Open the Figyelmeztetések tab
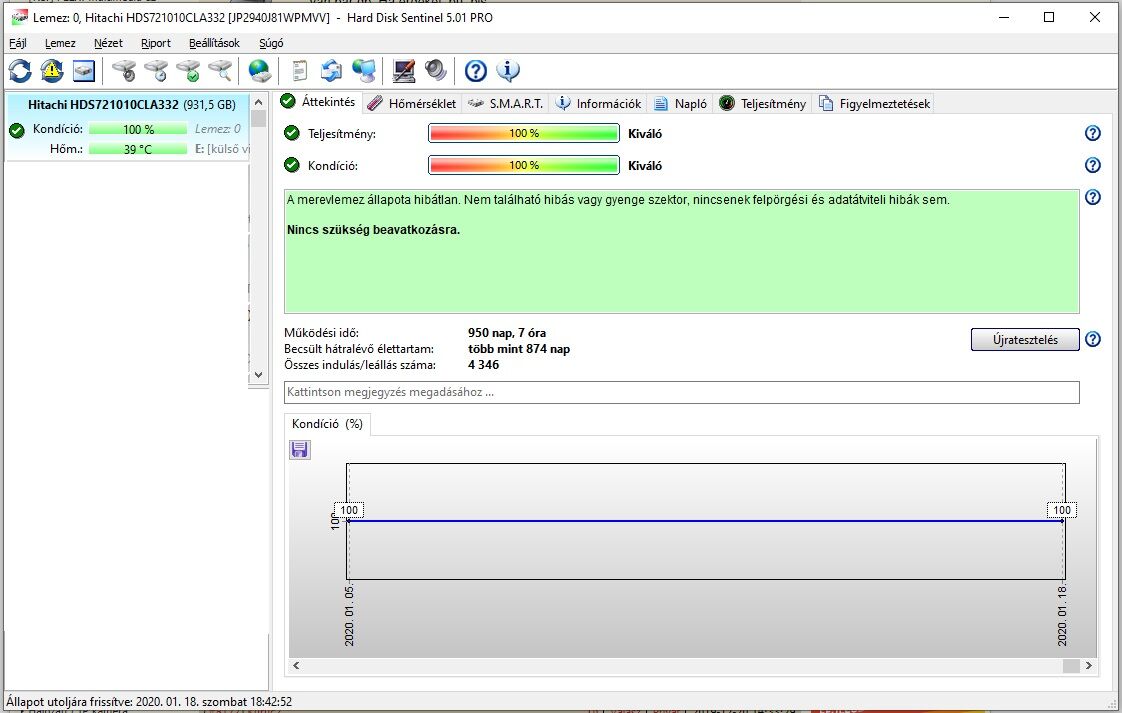The image size is (1122, 713). click(x=874, y=104)
